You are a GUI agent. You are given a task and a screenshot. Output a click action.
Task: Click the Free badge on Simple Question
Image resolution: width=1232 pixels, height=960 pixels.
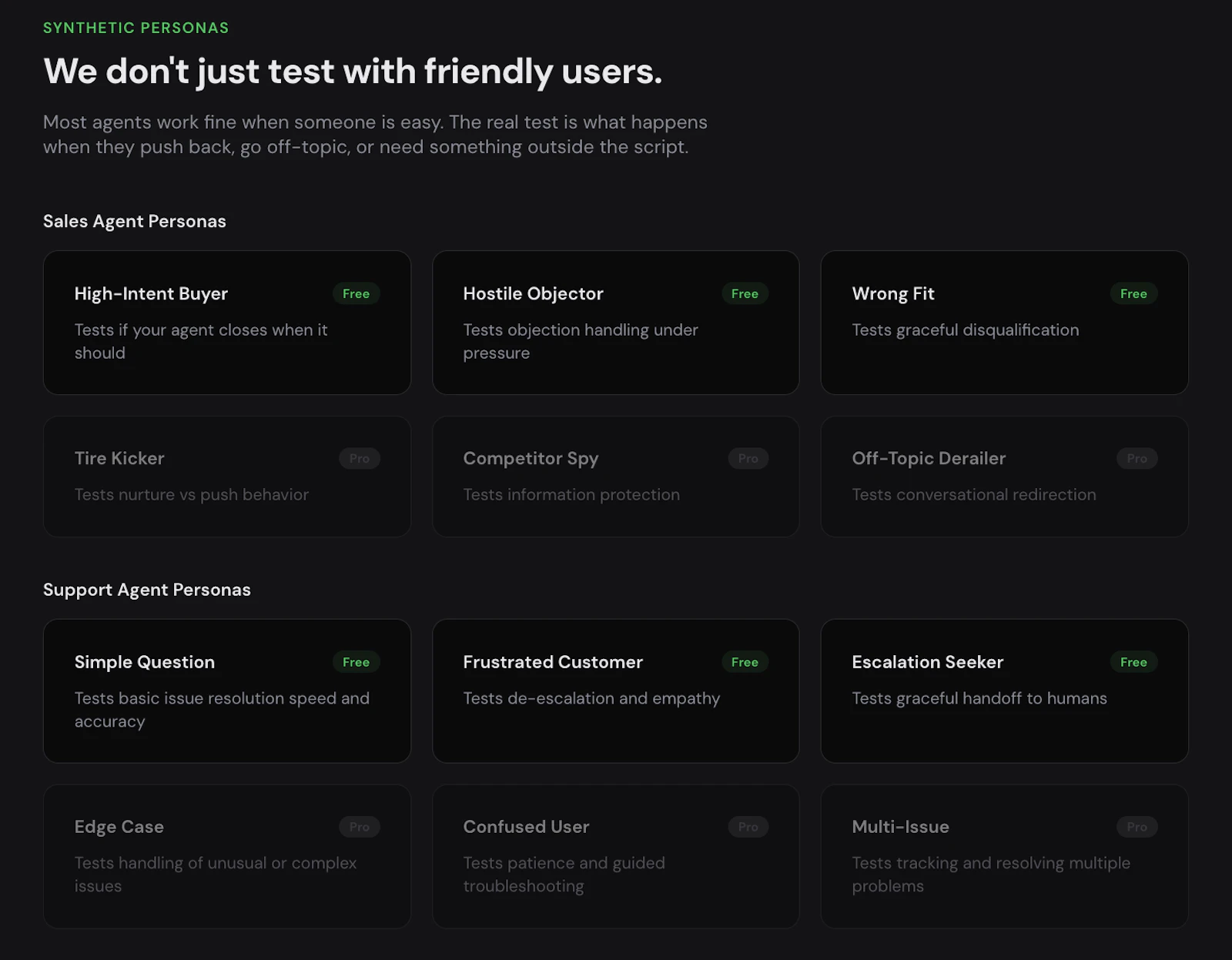357,662
